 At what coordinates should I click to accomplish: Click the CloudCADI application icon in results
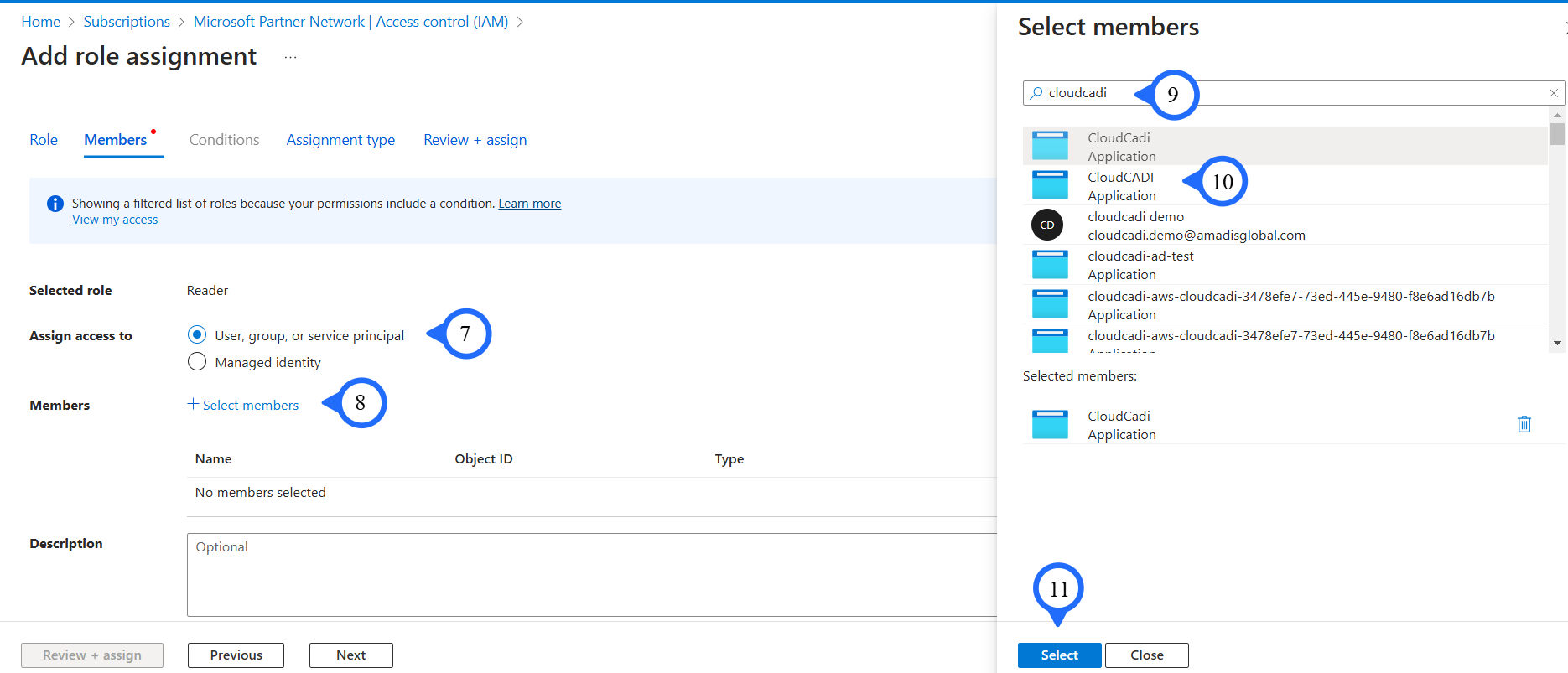[1050, 185]
